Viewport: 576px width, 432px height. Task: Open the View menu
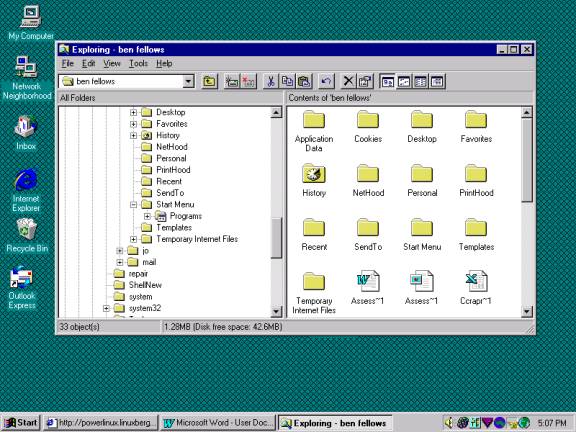112,64
